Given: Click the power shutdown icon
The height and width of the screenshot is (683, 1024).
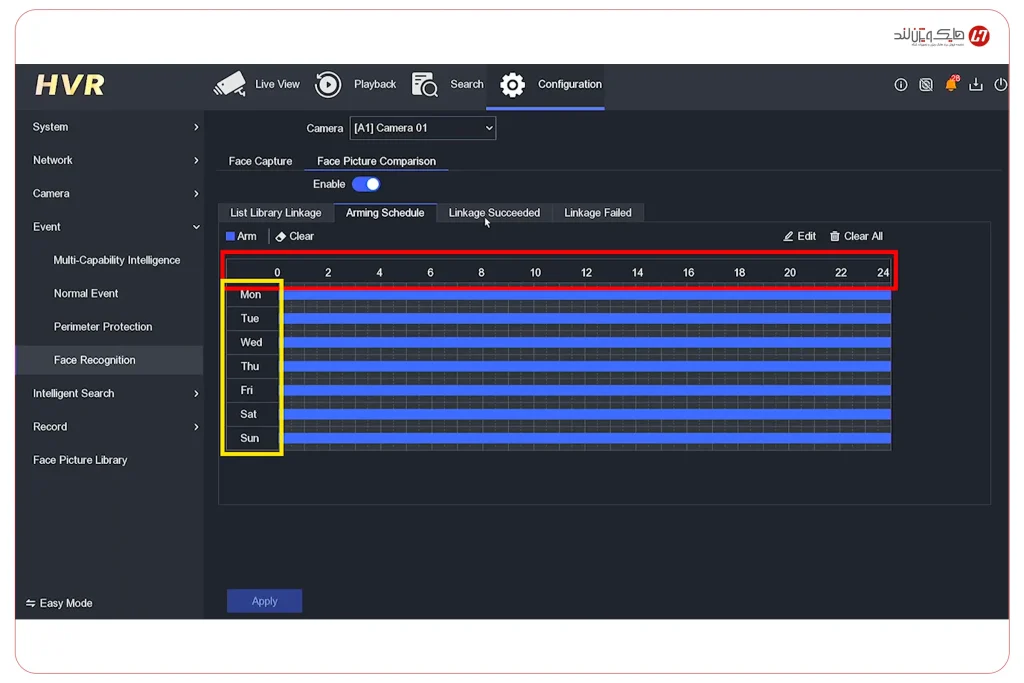Looking at the screenshot, I should click(1000, 85).
